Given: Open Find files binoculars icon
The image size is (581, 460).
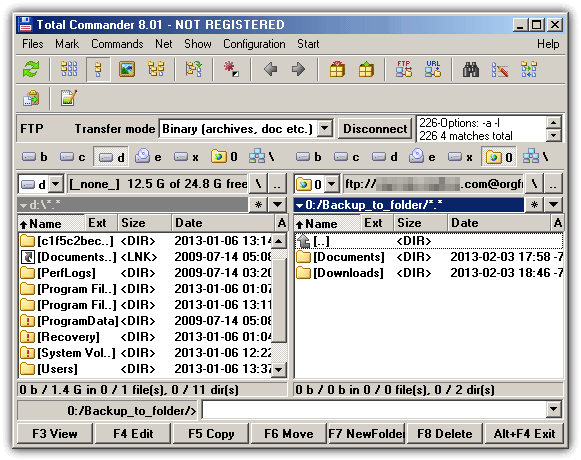Looking at the screenshot, I should tap(471, 69).
